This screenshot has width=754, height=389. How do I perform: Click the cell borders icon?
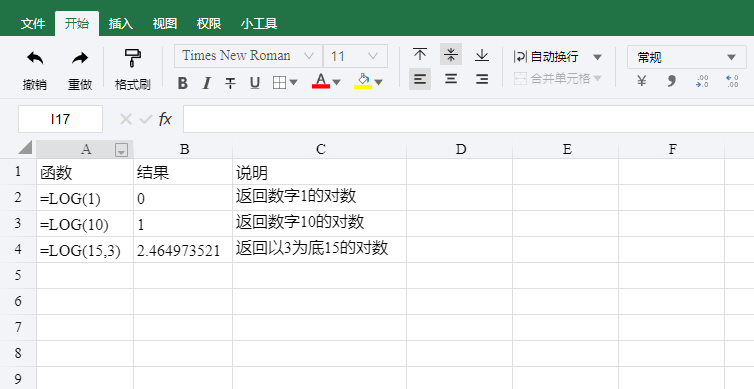279,83
